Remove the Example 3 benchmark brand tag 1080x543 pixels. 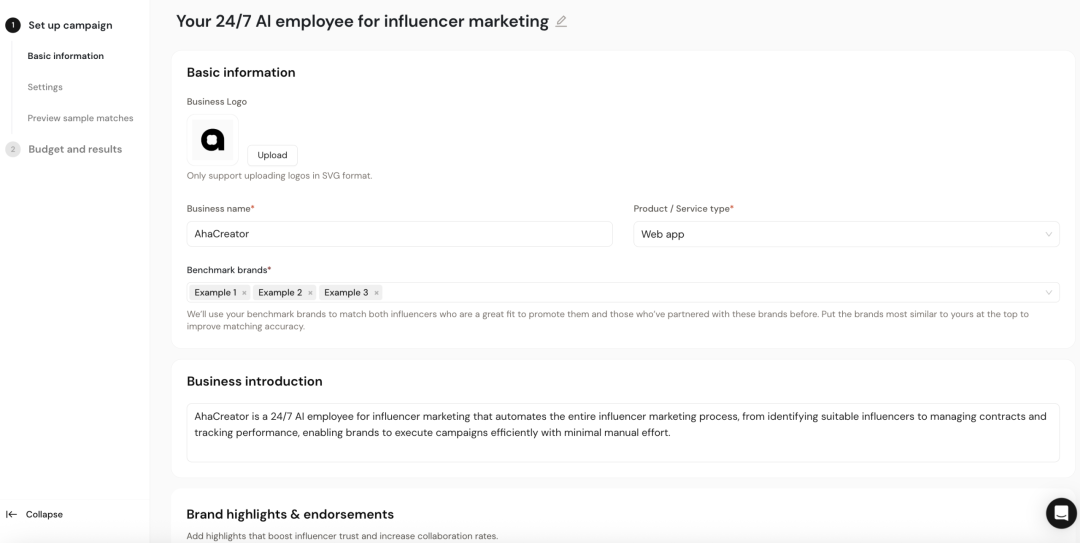tap(376, 293)
